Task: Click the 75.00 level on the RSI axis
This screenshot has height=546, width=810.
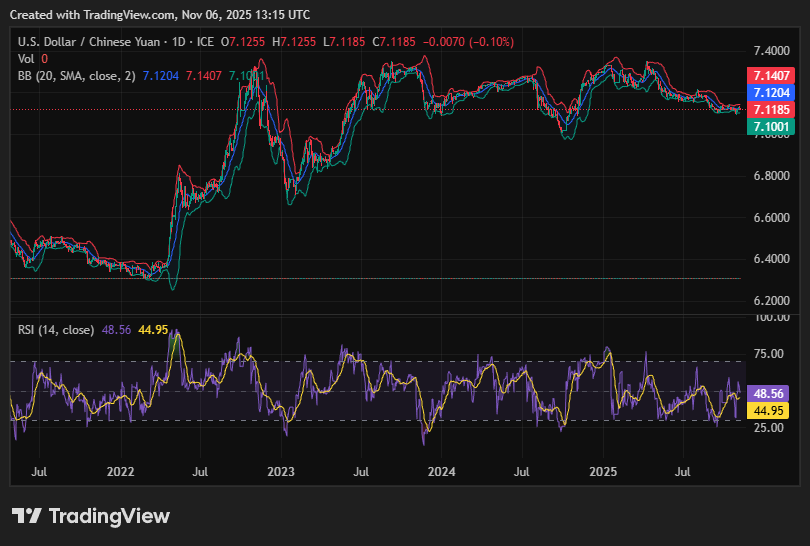Action: (x=768, y=353)
